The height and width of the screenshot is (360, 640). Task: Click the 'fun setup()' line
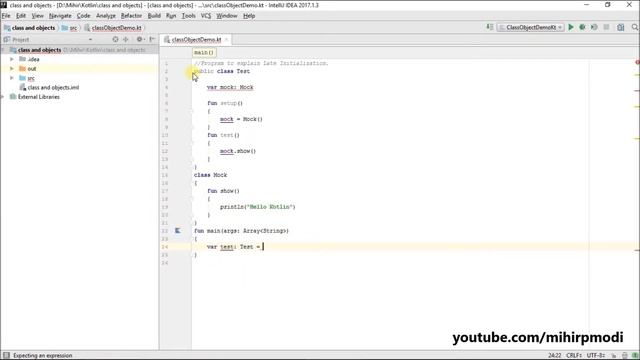point(224,103)
